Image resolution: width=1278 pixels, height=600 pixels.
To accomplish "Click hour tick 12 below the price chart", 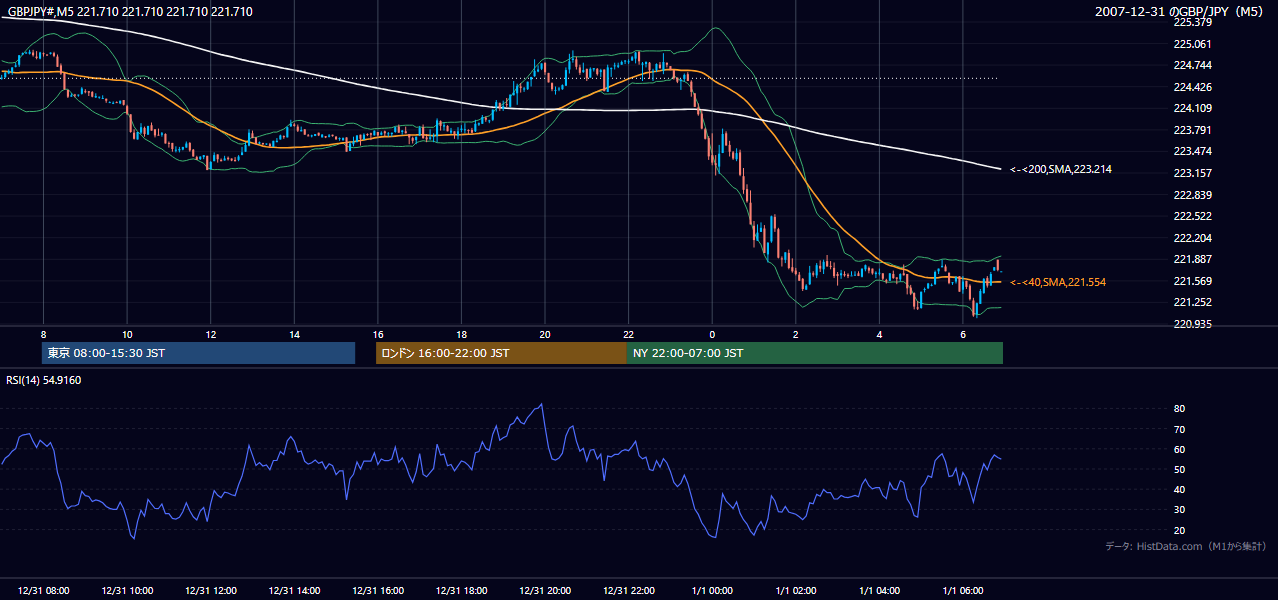I will pyautogui.click(x=210, y=334).
